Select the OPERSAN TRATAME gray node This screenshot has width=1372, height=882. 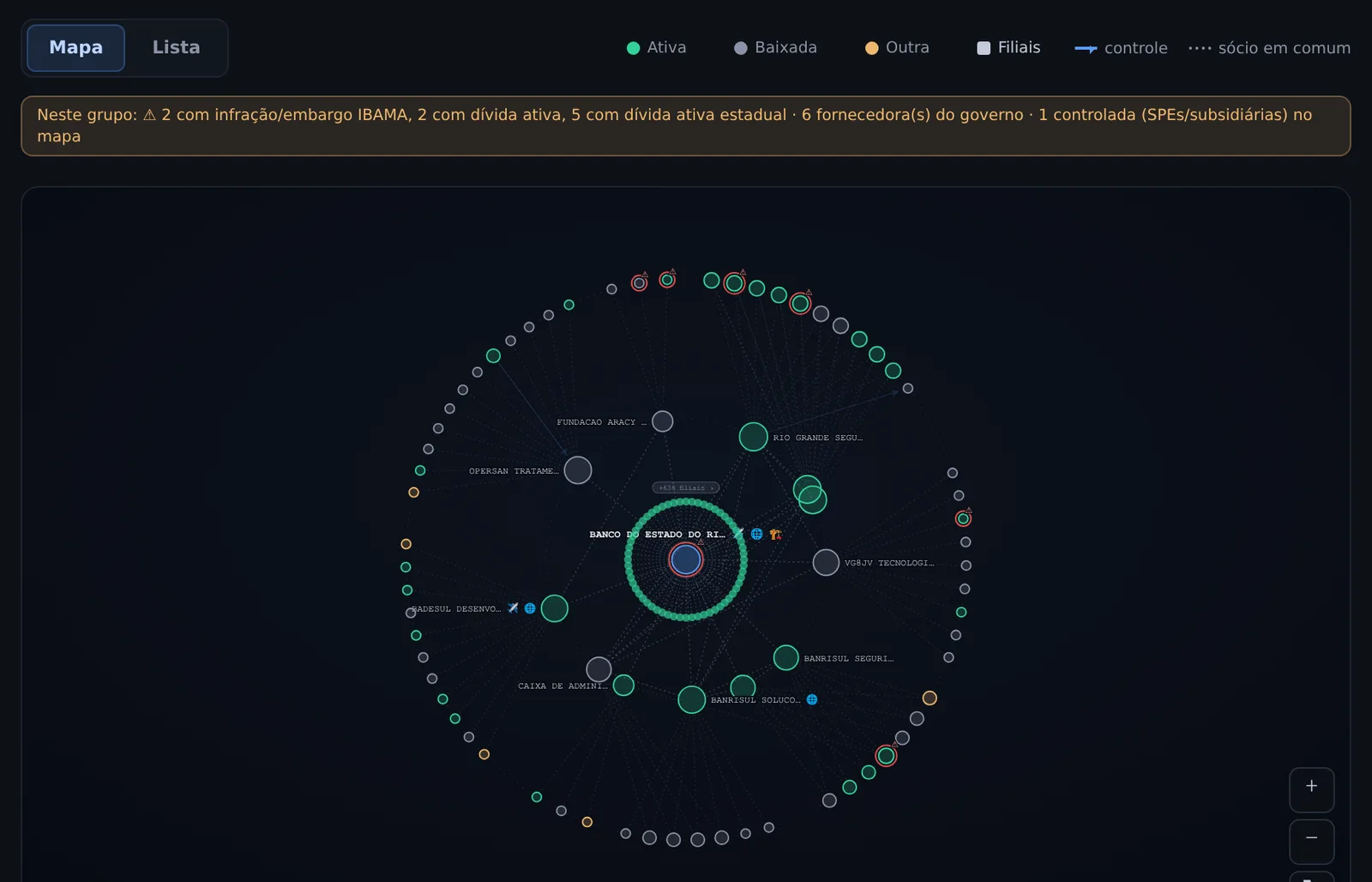click(x=578, y=470)
